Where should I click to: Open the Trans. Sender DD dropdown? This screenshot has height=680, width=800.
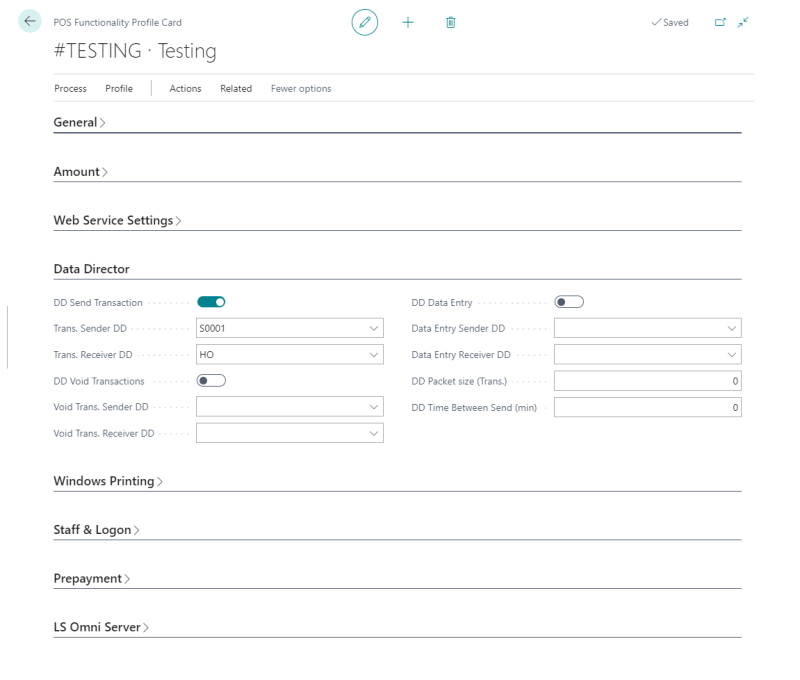pyautogui.click(x=374, y=328)
